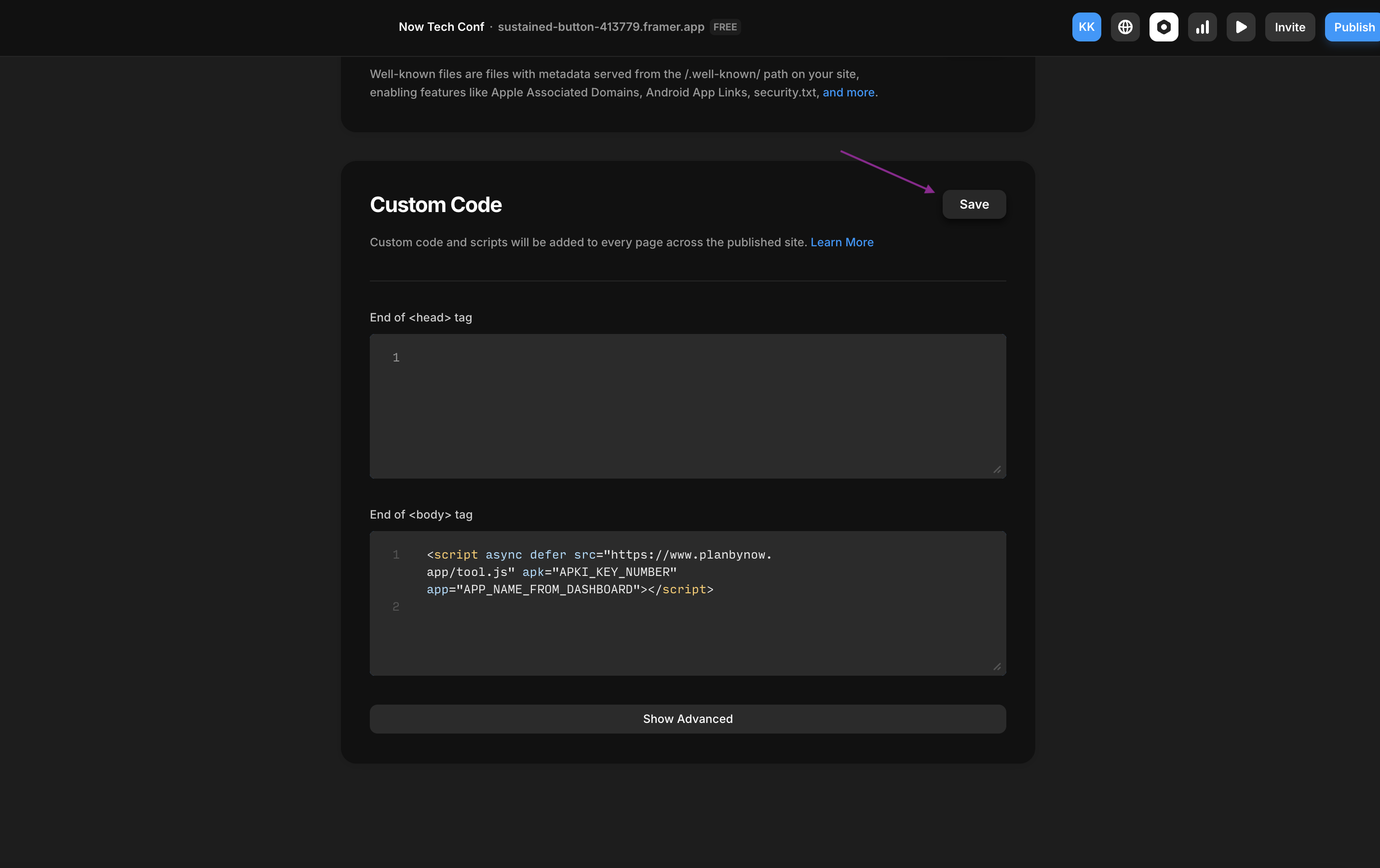
Task: Click the globe localization icon
Action: 1125,27
